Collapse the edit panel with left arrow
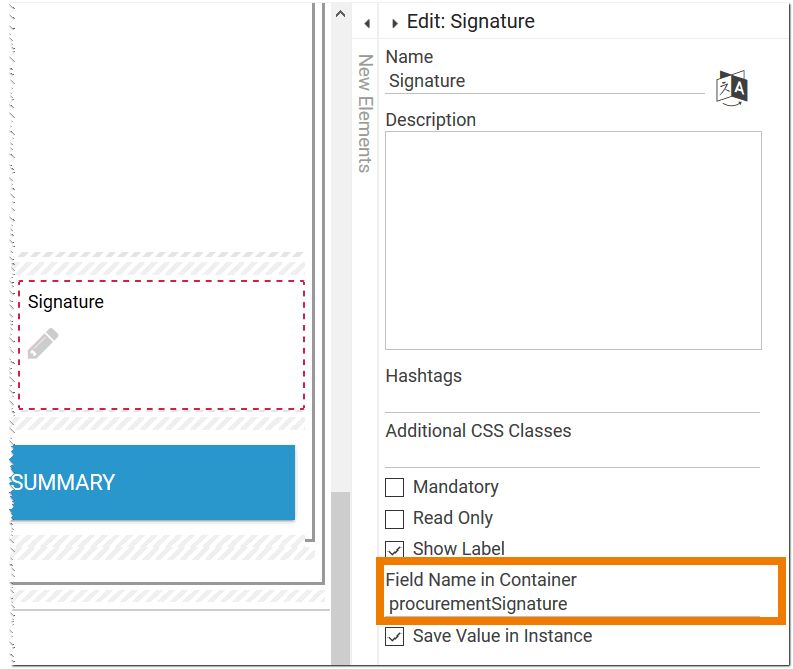The height and width of the screenshot is (669, 793). point(366,22)
